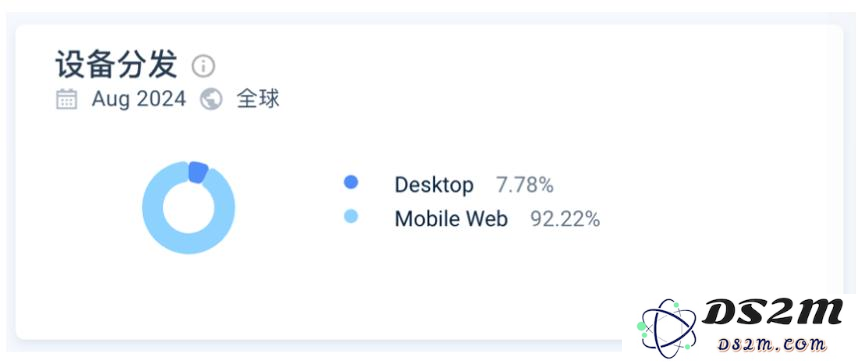Click the Mobile Web legend label
Viewport: 860px width, 362px height.
tap(451, 219)
